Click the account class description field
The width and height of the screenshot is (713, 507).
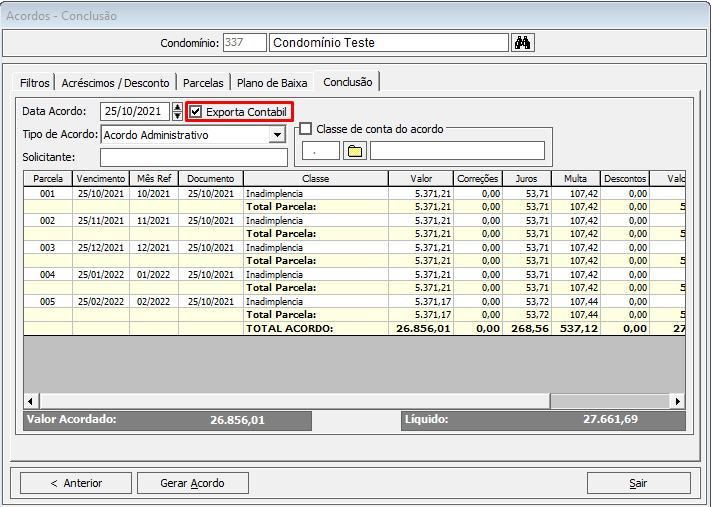(457, 151)
